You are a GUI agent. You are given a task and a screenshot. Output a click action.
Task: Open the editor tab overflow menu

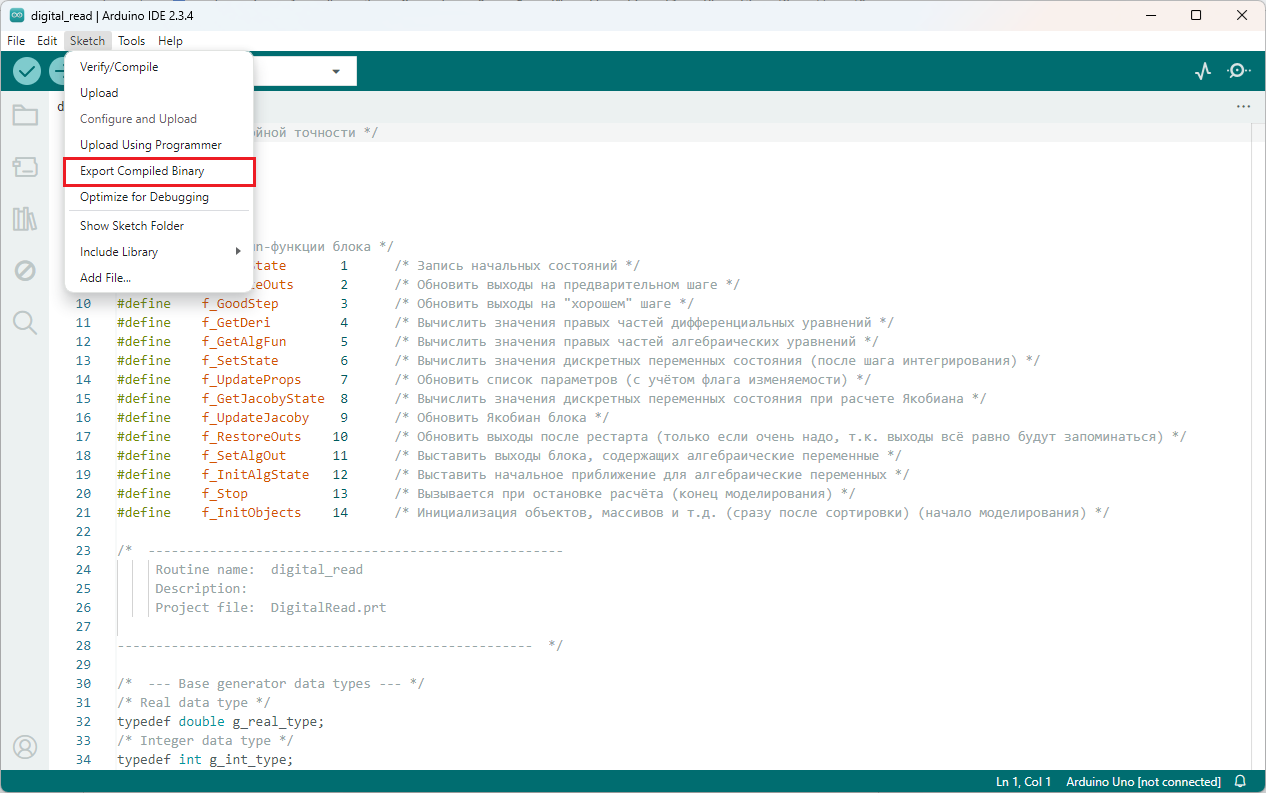pyautogui.click(x=1243, y=106)
